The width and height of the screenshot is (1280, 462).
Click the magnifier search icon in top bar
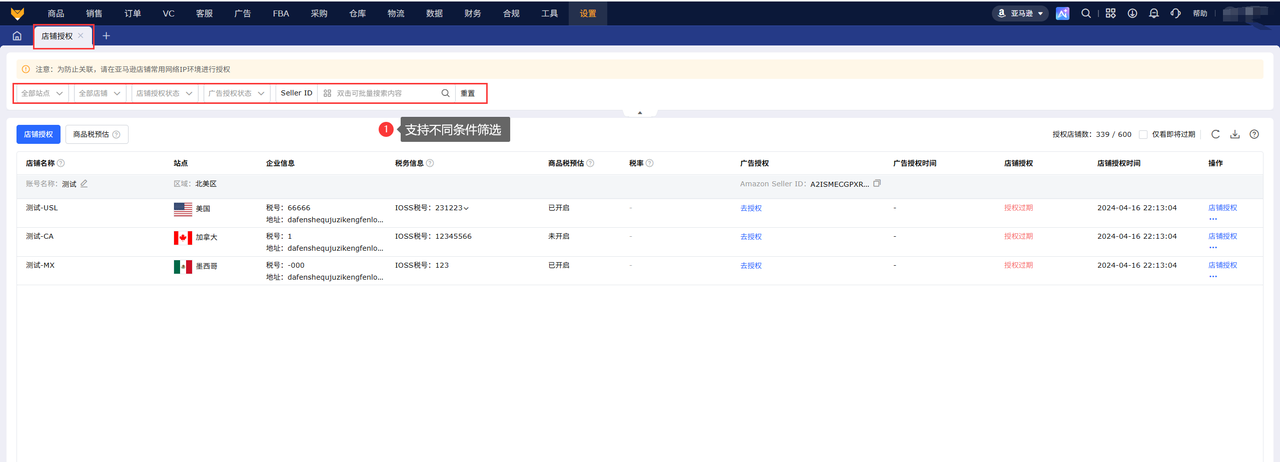(1086, 13)
